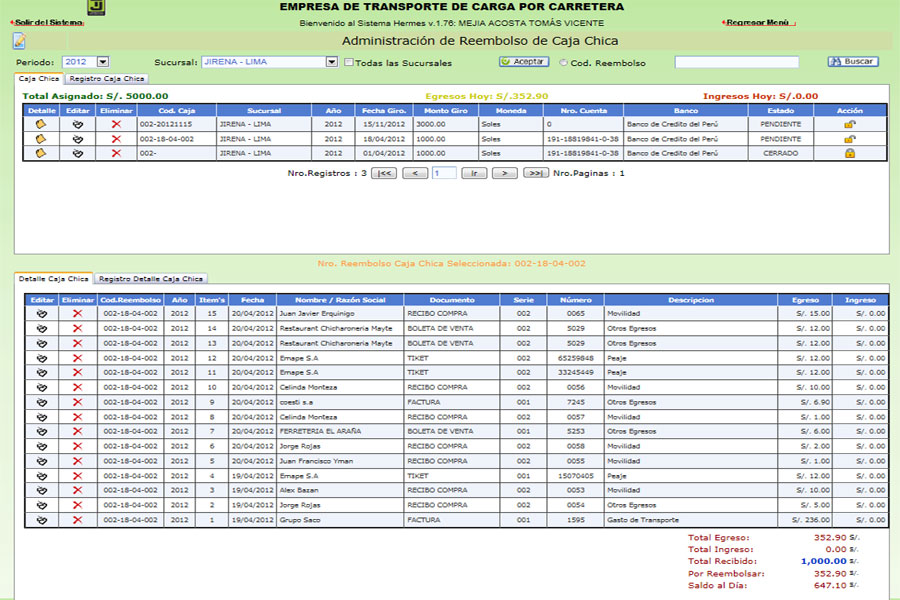The width and height of the screenshot is (900, 600).
Task: Delete the CERRADO caja chica row
Action: click(x=116, y=154)
